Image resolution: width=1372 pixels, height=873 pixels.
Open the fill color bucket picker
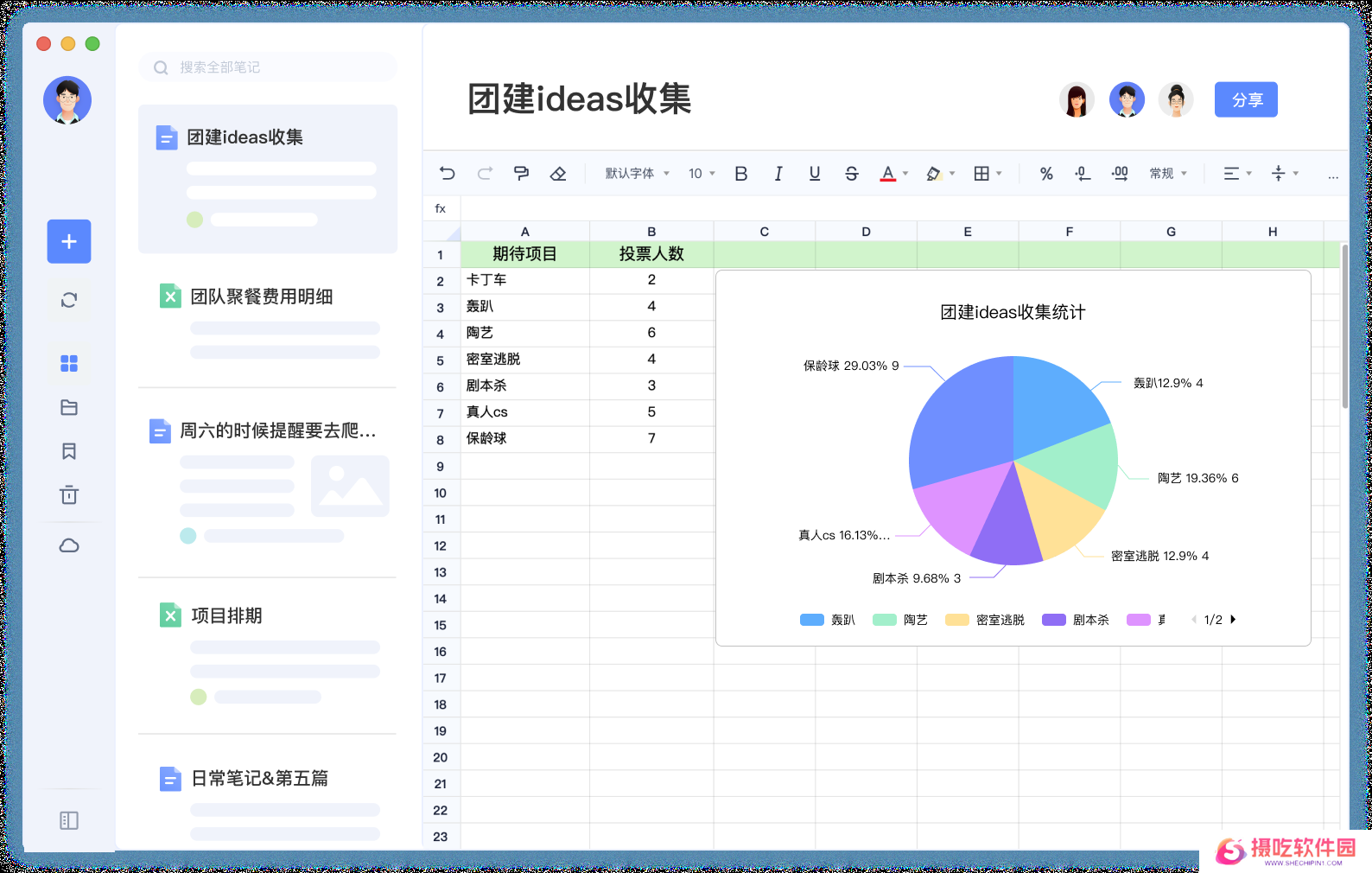click(939, 174)
